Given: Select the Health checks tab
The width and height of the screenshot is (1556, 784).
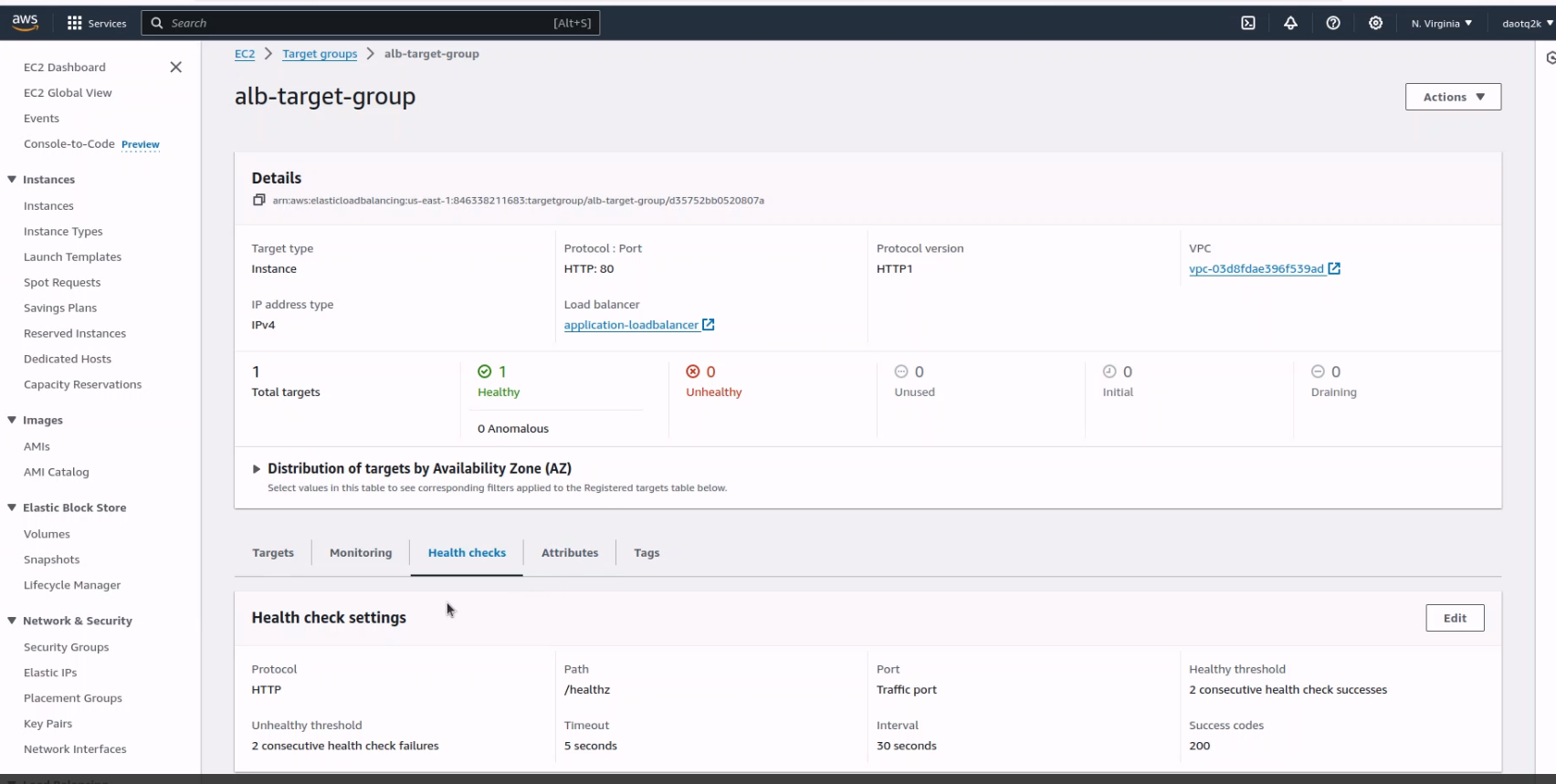Looking at the screenshot, I should (x=467, y=553).
